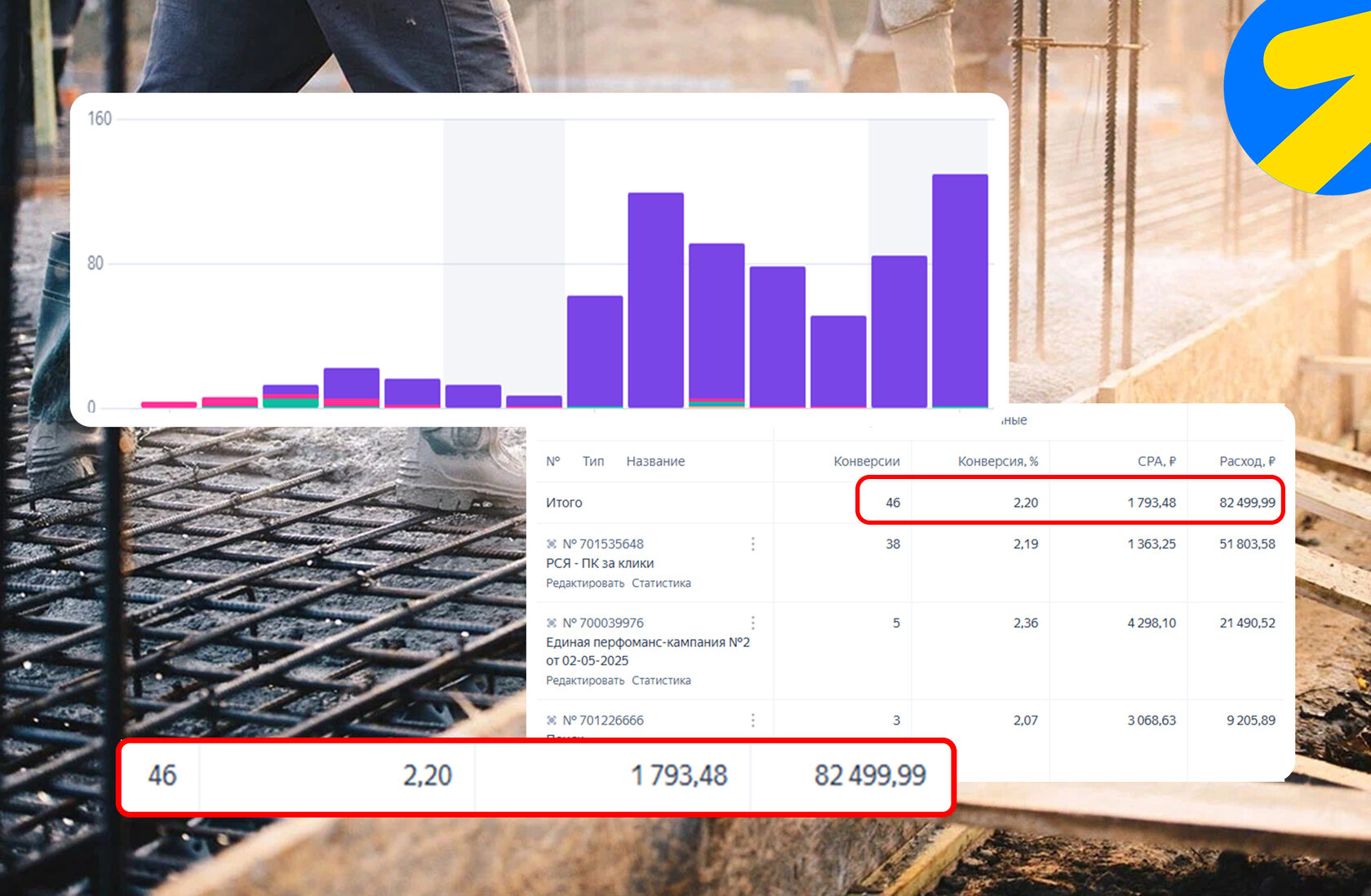Click spend value 21 490,52

pos(1247,623)
